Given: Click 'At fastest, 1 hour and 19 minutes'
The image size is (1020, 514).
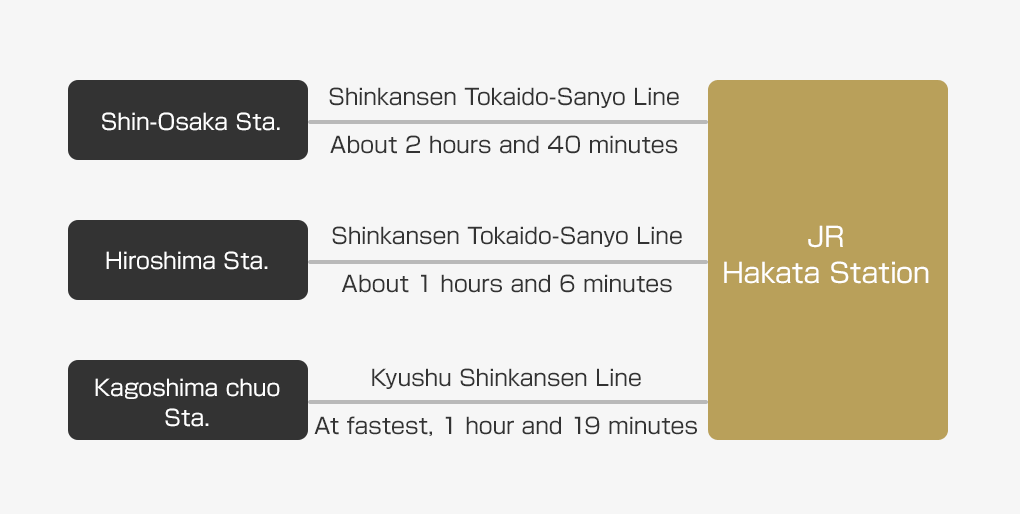Looking at the screenshot, I should (x=506, y=426).
